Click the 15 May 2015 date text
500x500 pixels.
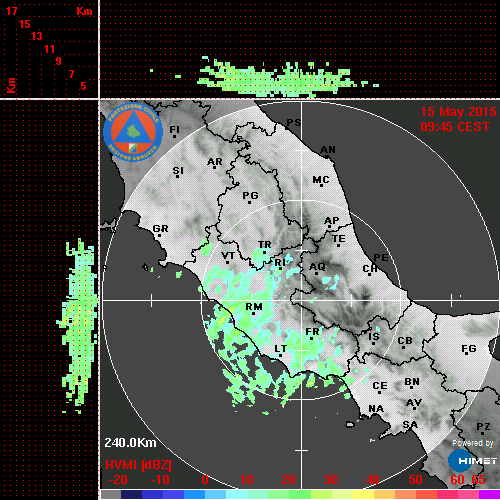tap(458, 112)
